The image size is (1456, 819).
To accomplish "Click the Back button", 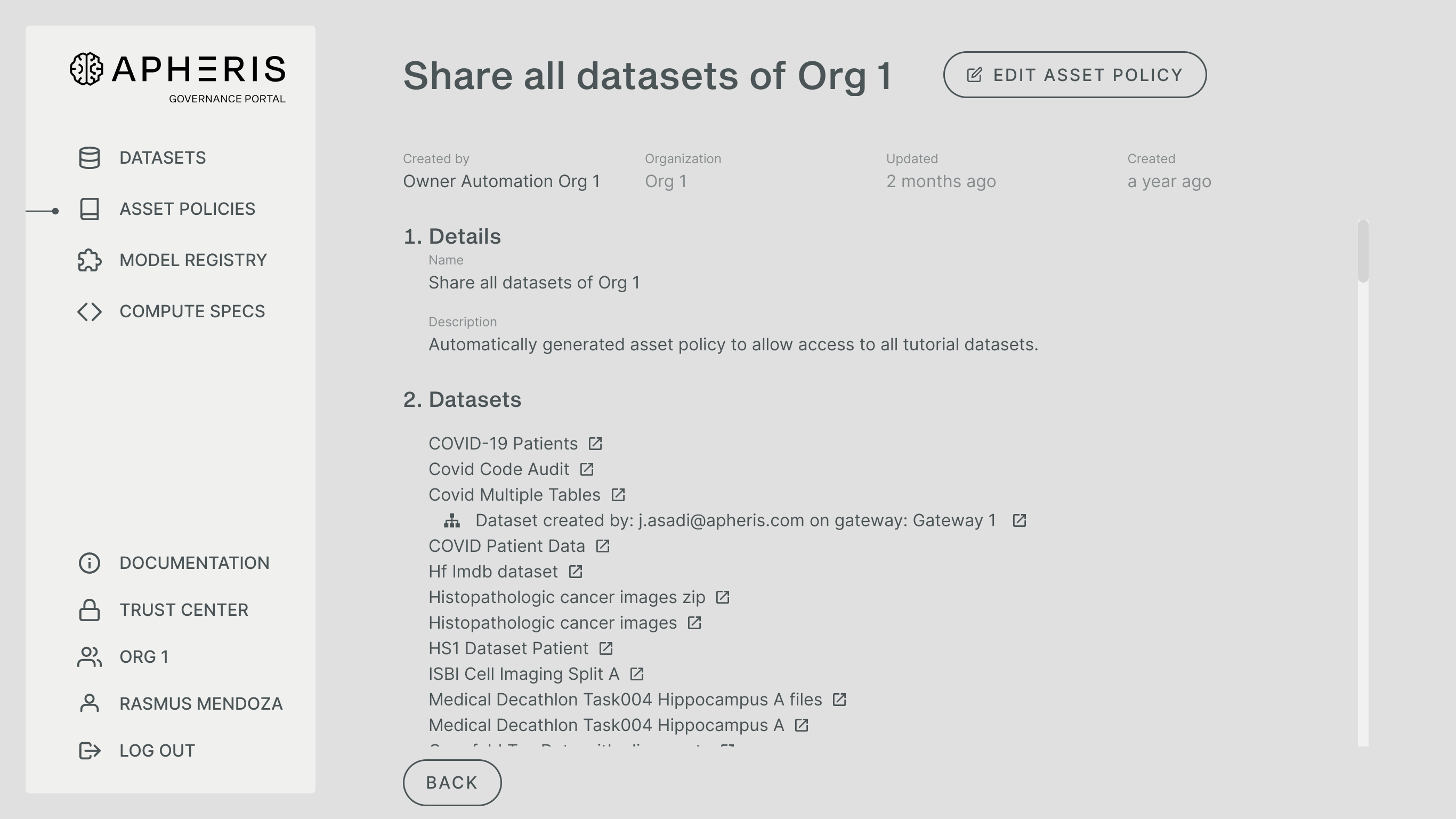I will coord(451,782).
